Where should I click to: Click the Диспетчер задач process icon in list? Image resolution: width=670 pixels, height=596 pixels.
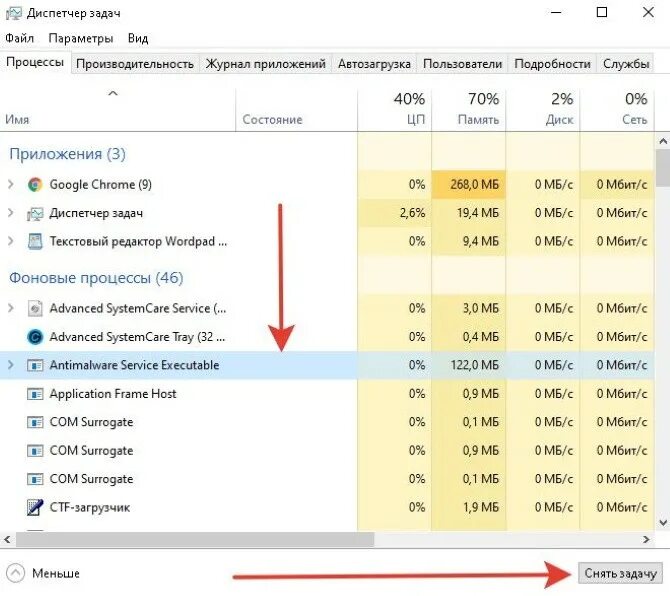coord(35,213)
